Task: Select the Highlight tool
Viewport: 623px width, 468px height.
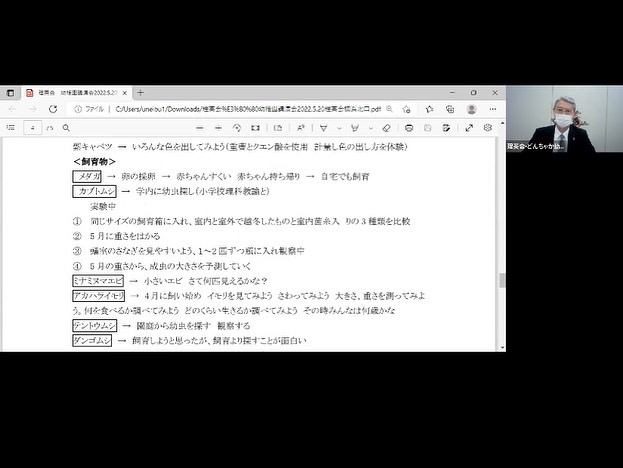Action: [x=355, y=128]
